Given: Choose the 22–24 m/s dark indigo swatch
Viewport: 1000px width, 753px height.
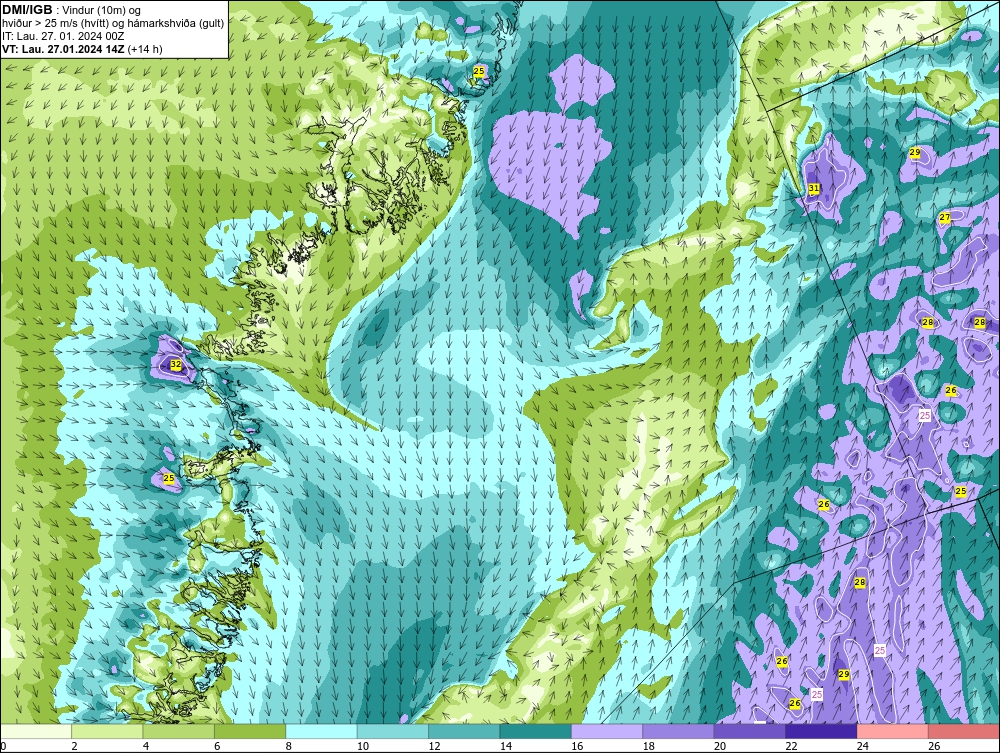Looking at the screenshot, I should pyautogui.click(x=821, y=731).
